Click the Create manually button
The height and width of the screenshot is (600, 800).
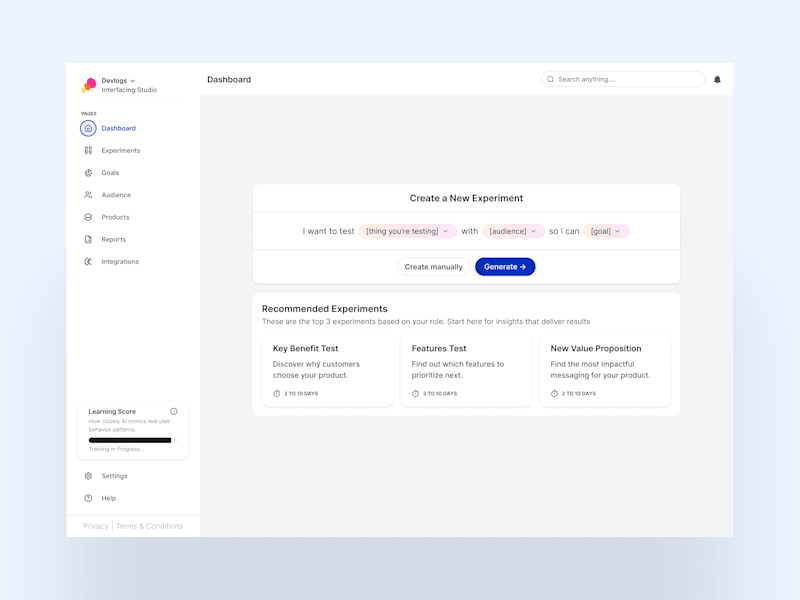[434, 267]
